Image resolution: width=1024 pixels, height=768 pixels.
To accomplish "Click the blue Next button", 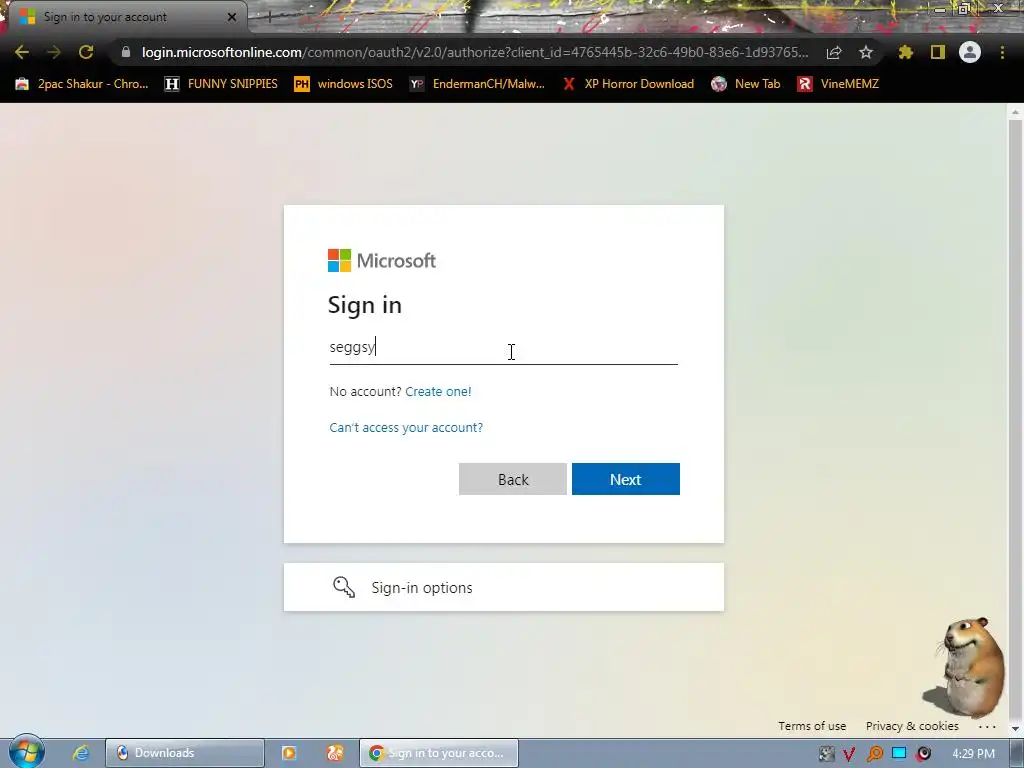I will (x=626, y=479).
